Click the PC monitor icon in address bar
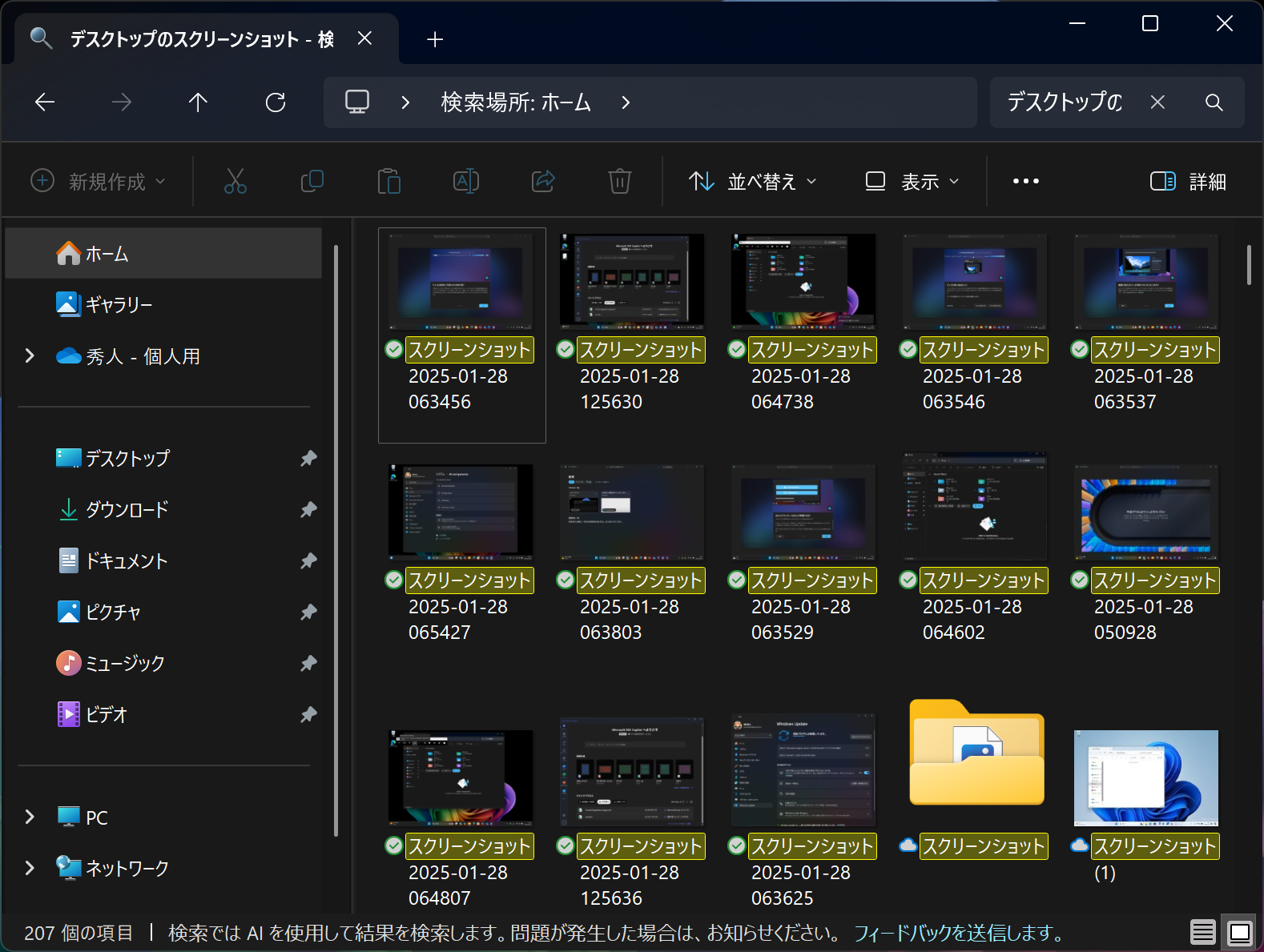 coord(357,102)
